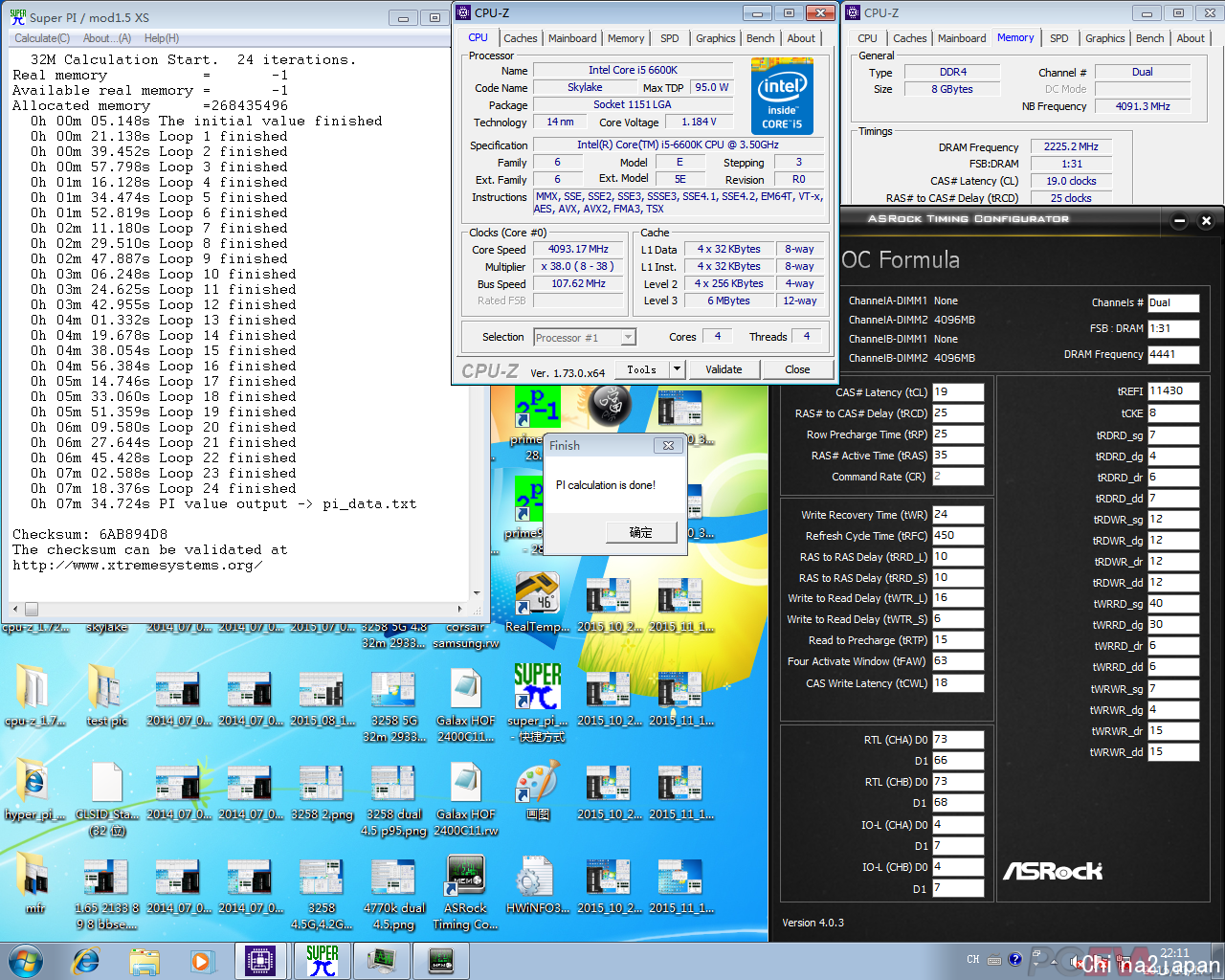Launch Windows Media Player from the taskbar

pos(201,960)
